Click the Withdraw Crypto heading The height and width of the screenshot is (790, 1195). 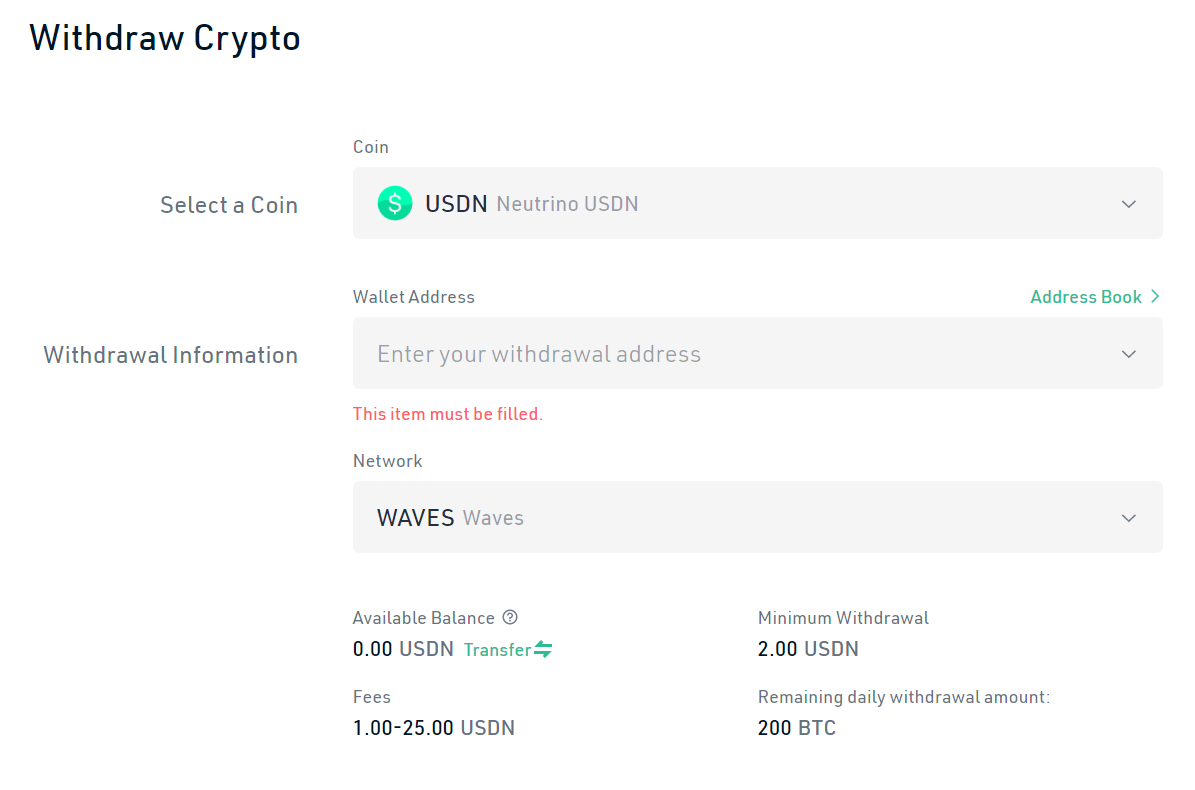[165, 38]
